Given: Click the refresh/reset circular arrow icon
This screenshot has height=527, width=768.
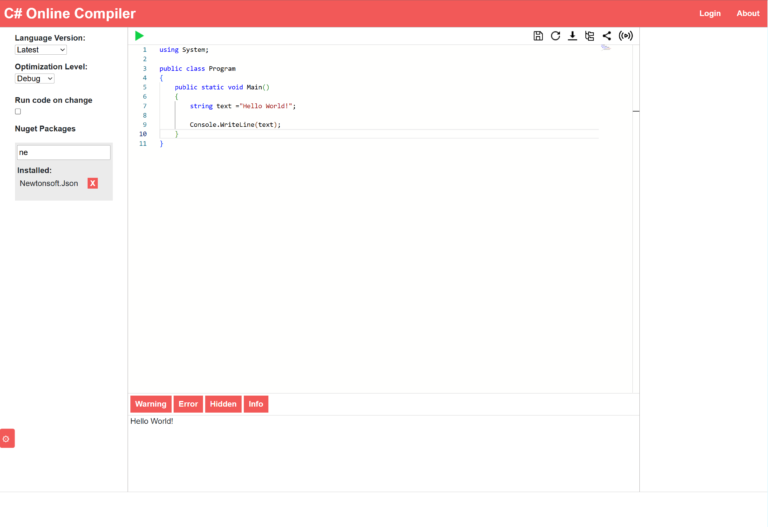Looking at the screenshot, I should [555, 36].
